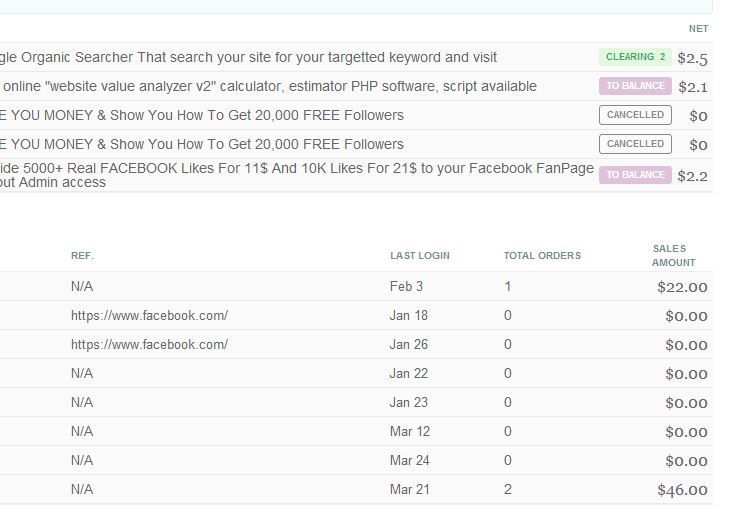Click the $46.00 sales amount cell
Screen dimensions: 739x521
pyautogui.click(x=682, y=490)
